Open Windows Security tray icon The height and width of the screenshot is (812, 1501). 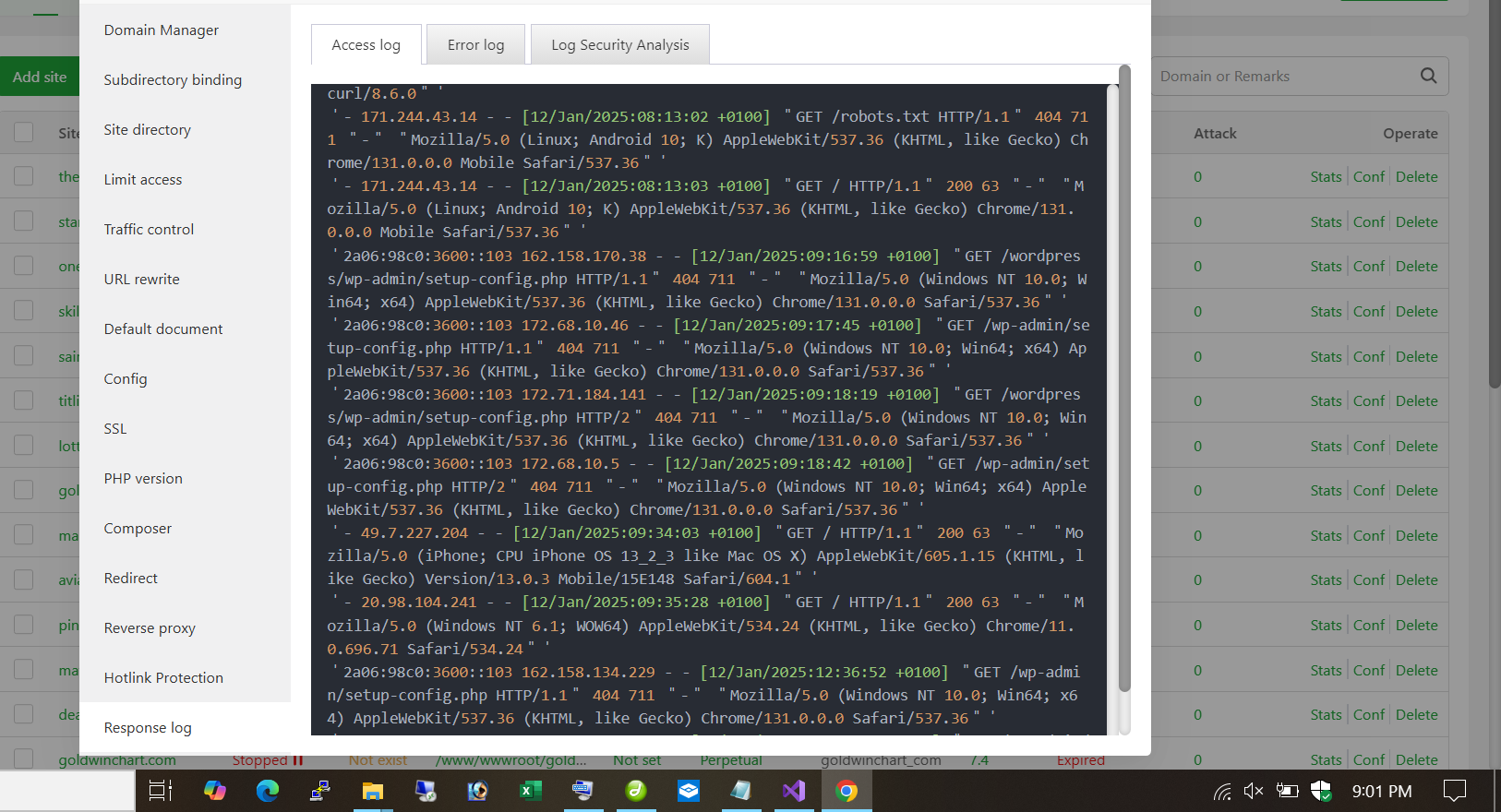1321,791
